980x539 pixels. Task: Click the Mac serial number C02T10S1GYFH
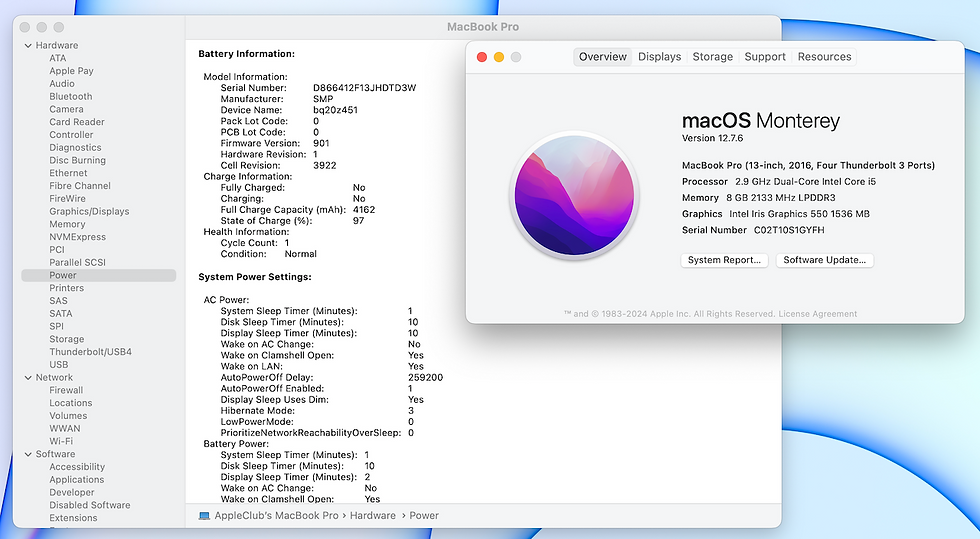(789, 230)
